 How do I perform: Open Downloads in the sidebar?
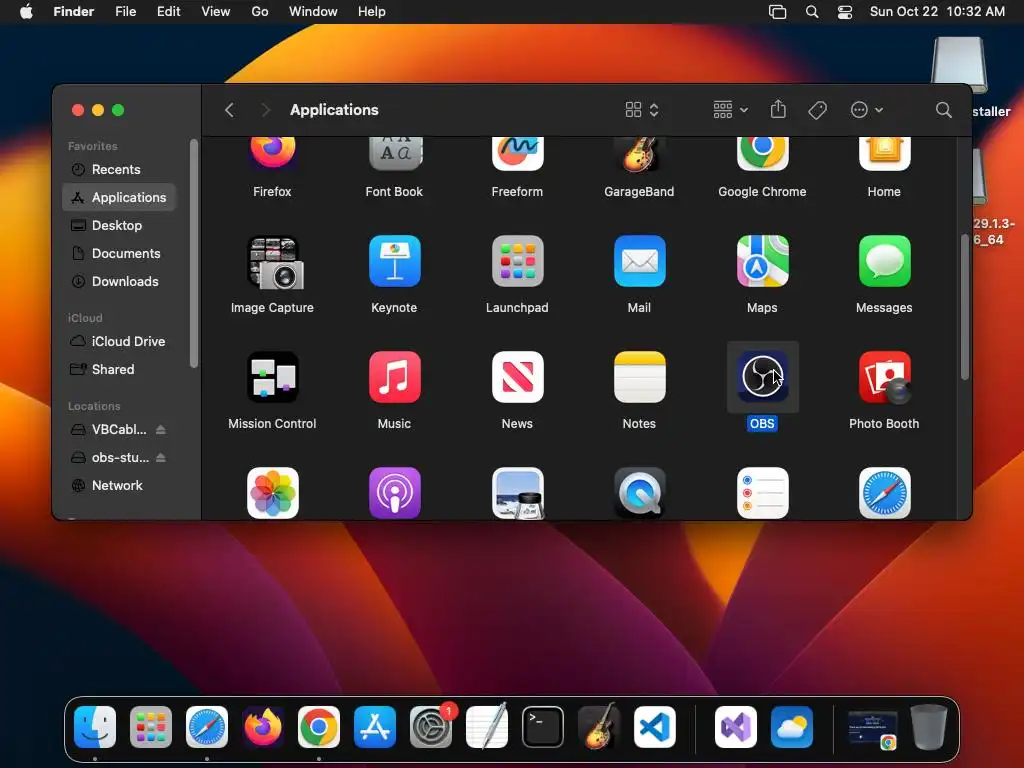[x=120, y=281]
